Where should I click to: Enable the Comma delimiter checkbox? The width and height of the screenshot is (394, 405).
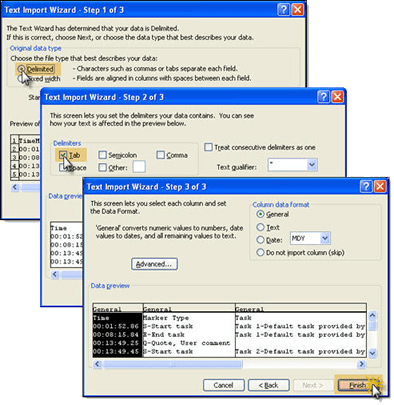tap(160, 155)
